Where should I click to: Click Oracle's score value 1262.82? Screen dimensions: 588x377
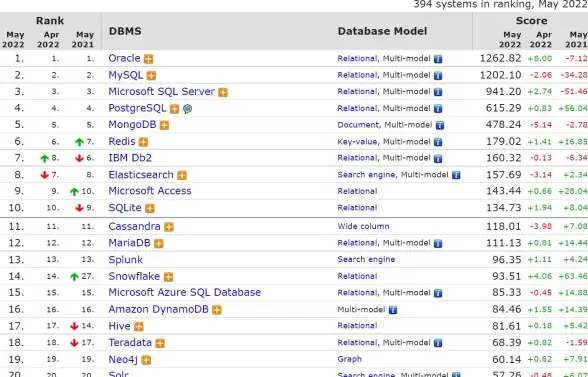[501, 59]
